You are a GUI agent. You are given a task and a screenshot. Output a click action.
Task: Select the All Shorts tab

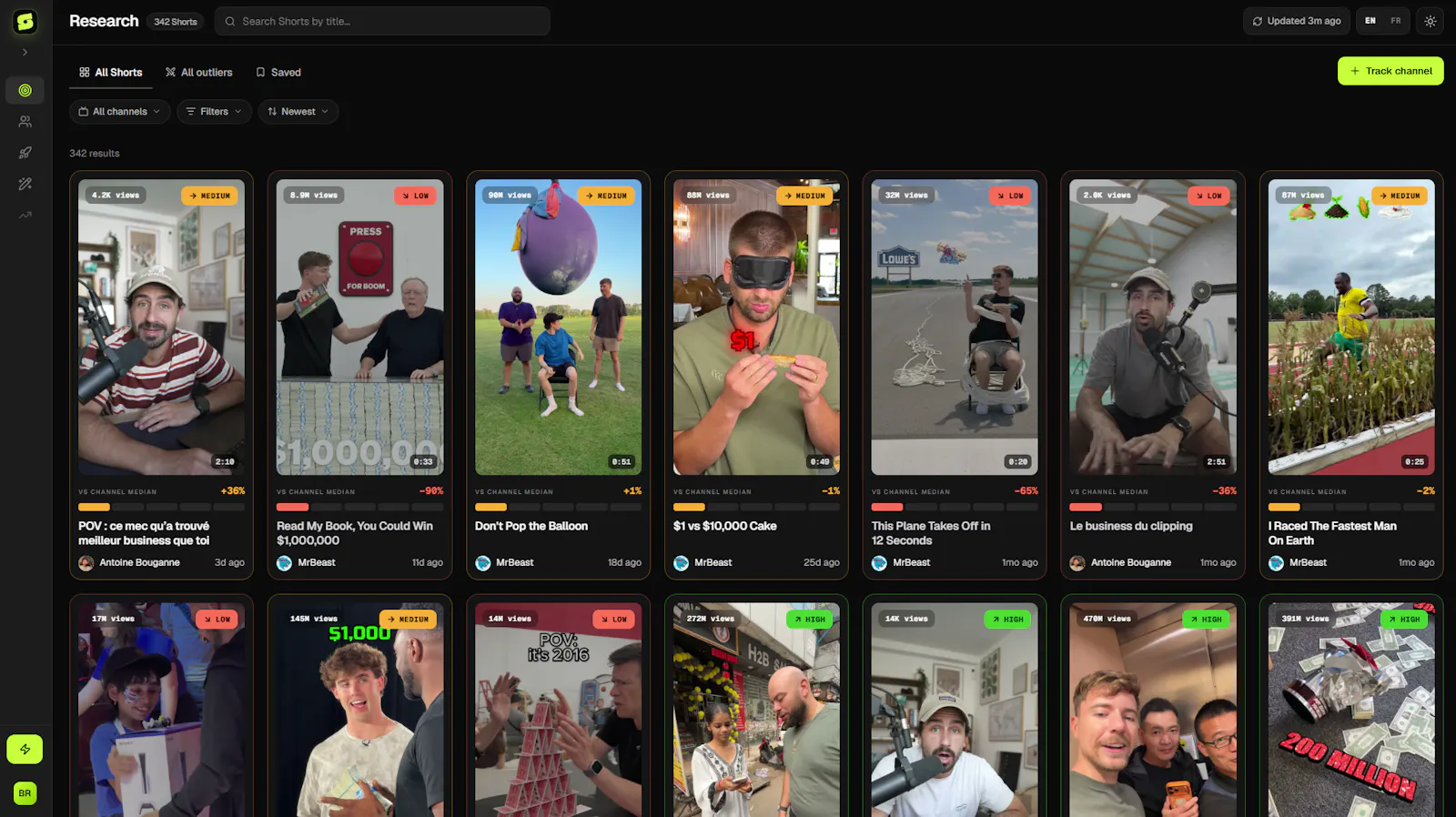click(x=111, y=73)
